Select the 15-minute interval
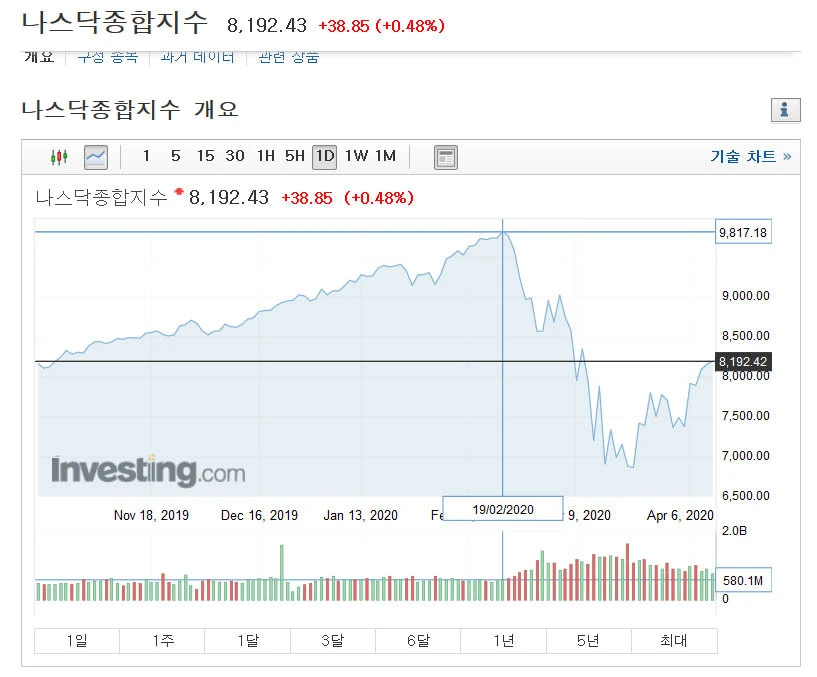 pyautogui.click(x=205, y=156)
